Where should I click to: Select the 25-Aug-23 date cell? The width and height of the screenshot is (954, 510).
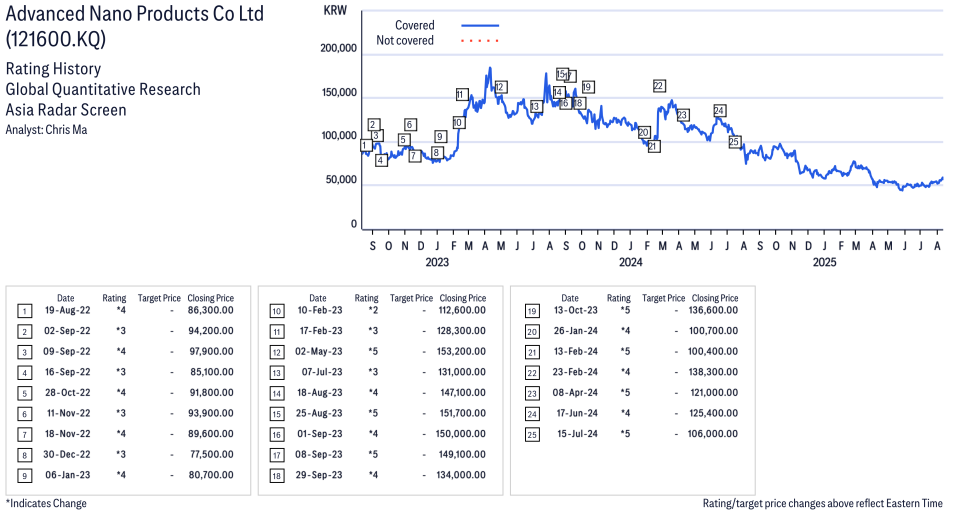click(319, 413)
